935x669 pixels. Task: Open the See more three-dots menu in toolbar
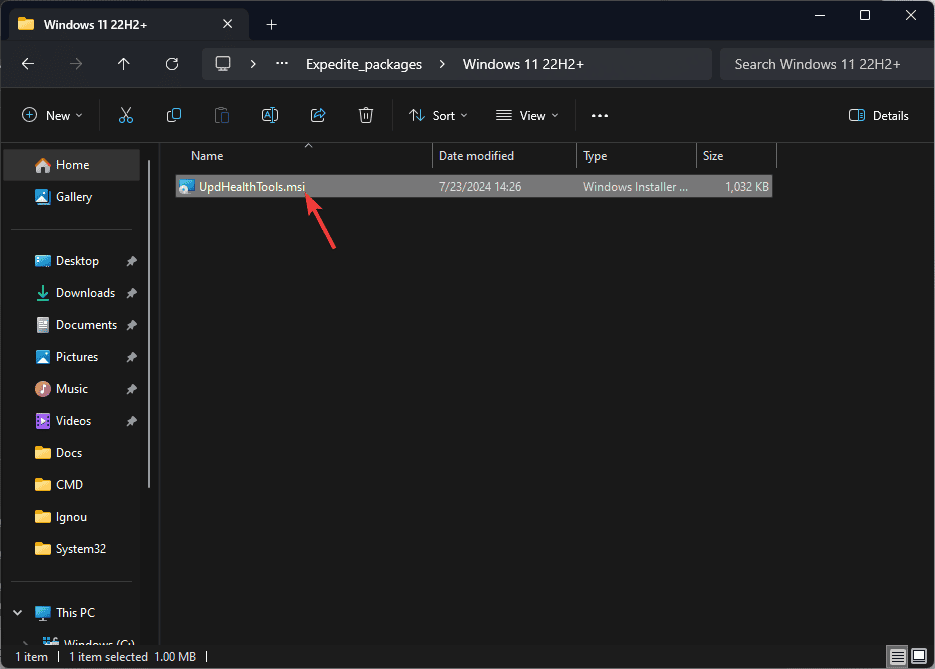tap(600, 116)
